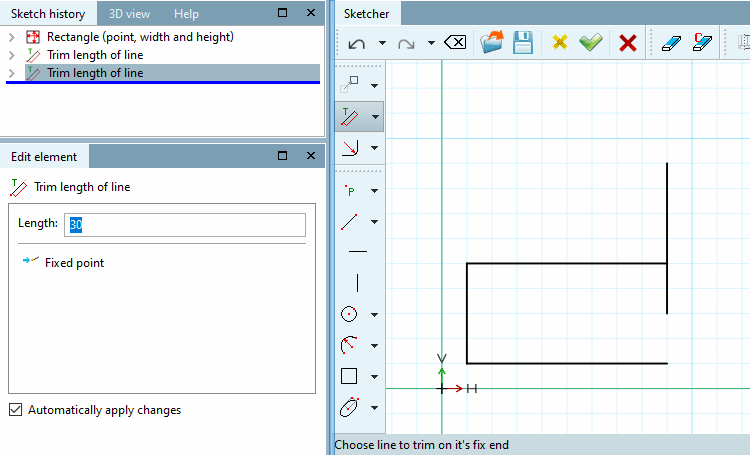This screenshot has height=455, width=750.
Task: Open dropdown arrow next to arc tool
Action: tap(375, 345)
